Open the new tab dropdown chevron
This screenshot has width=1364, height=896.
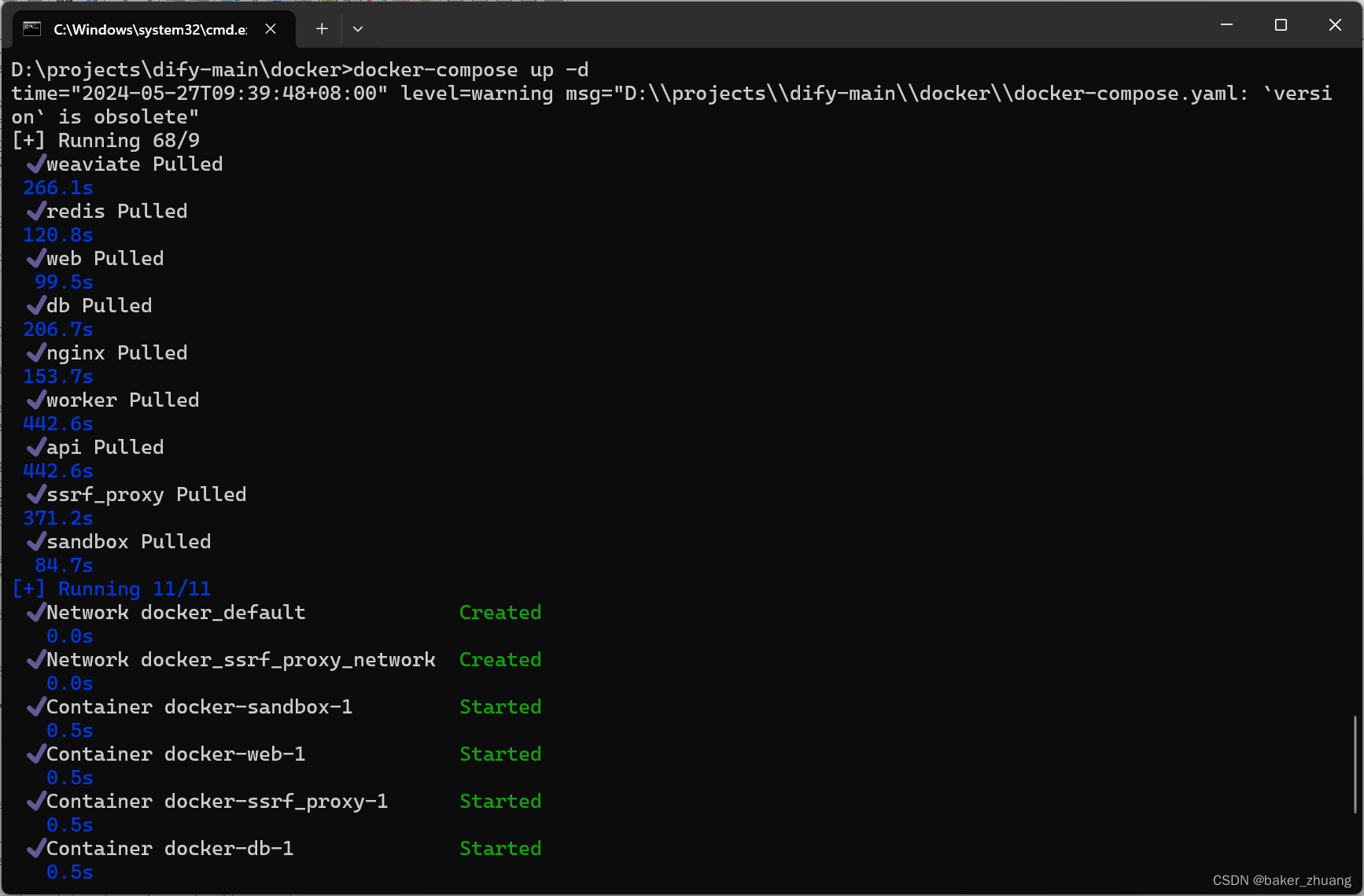tap(358, 28)
